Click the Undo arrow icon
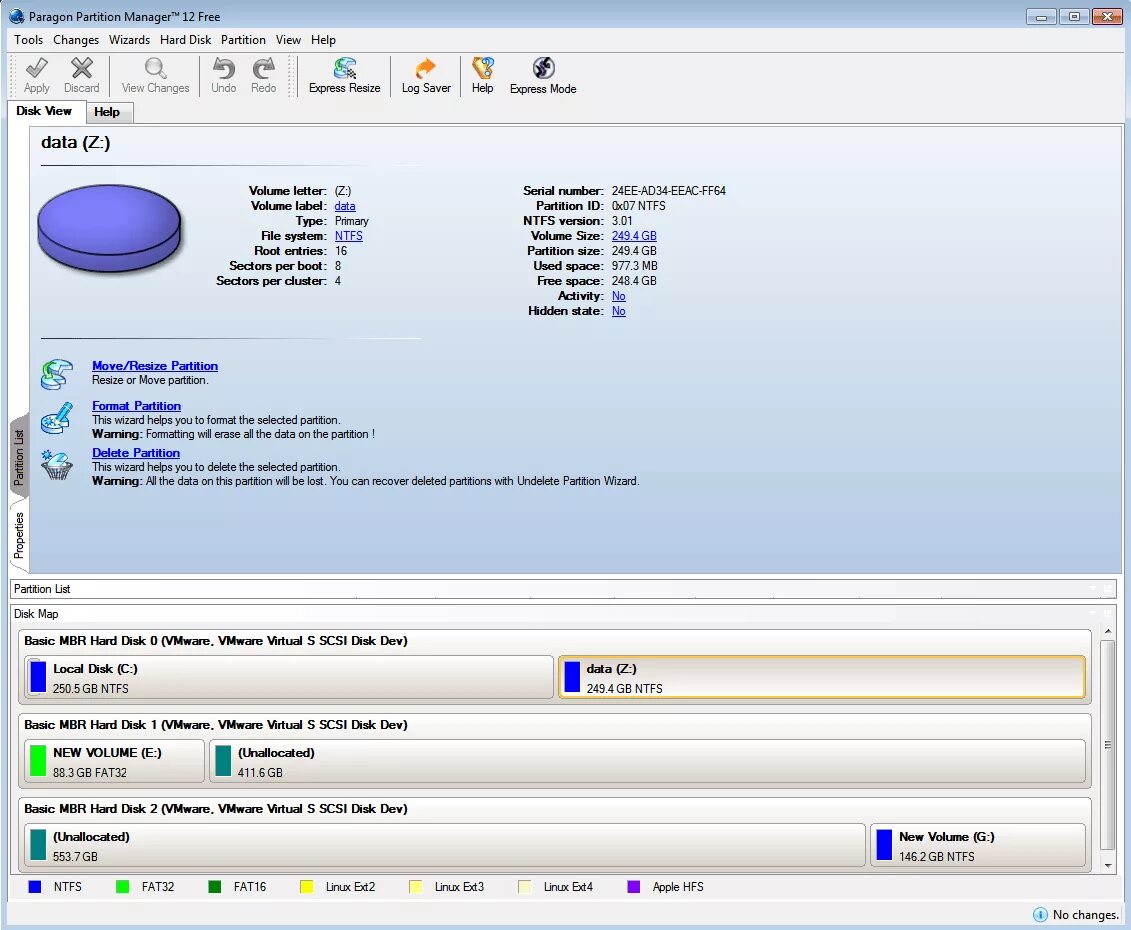1131x930 pixels. tap(224, 69)
